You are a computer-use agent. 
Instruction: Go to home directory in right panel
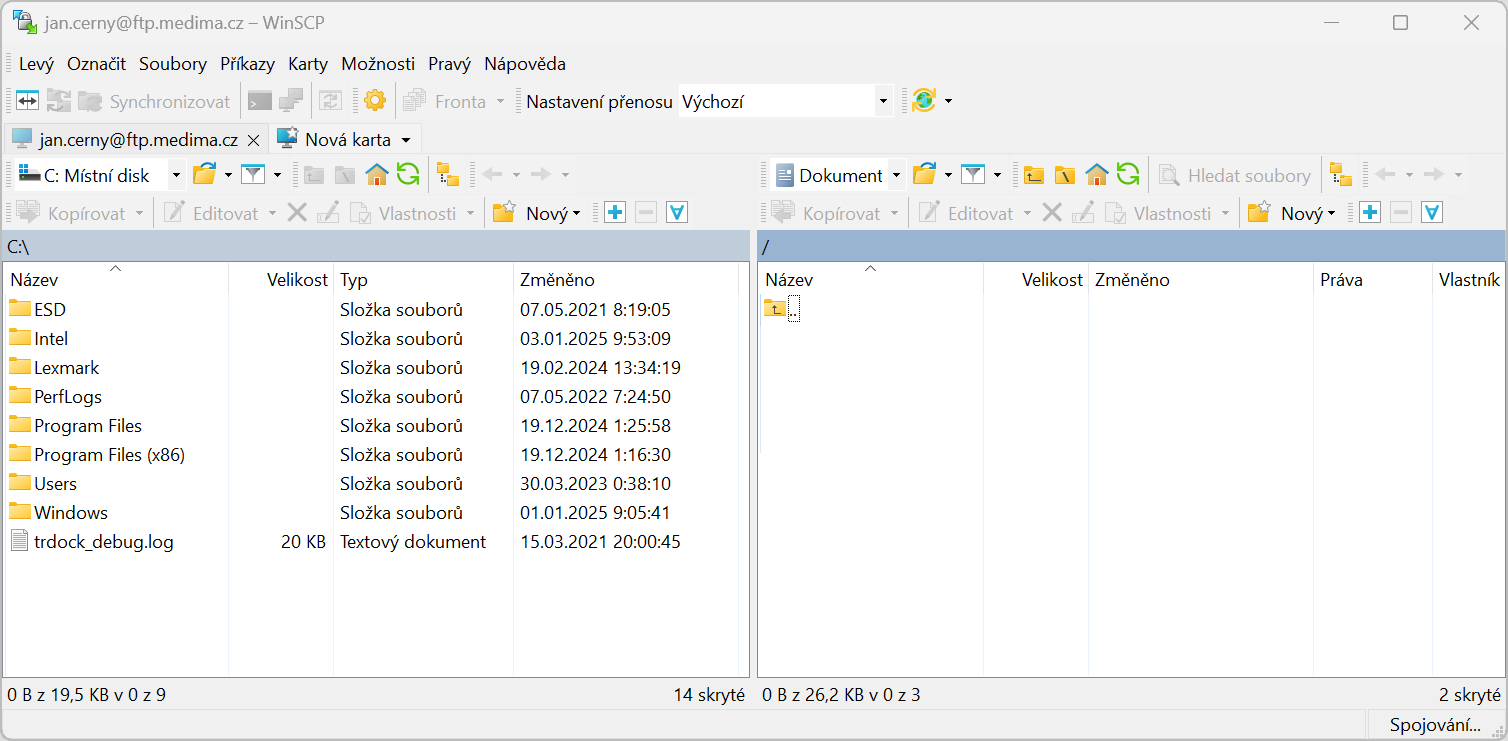pos(1097,175)
